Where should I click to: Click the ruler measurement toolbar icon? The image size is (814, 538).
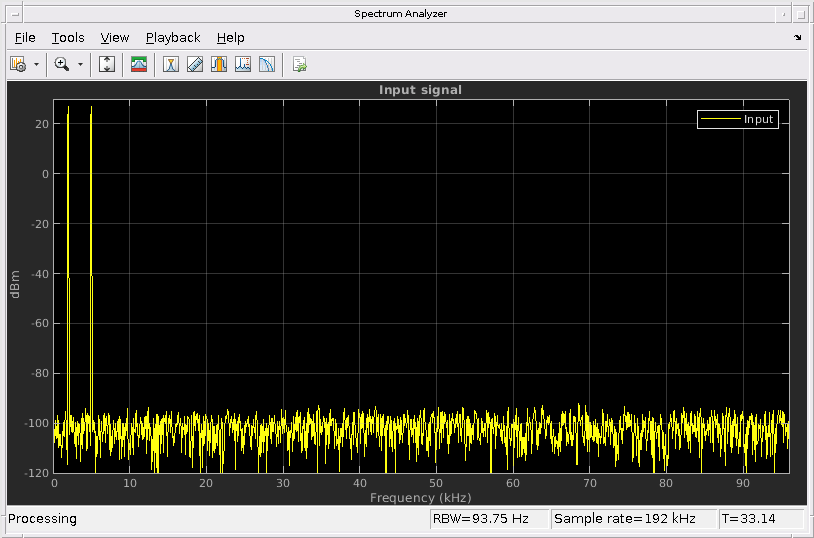coord(195,64)
